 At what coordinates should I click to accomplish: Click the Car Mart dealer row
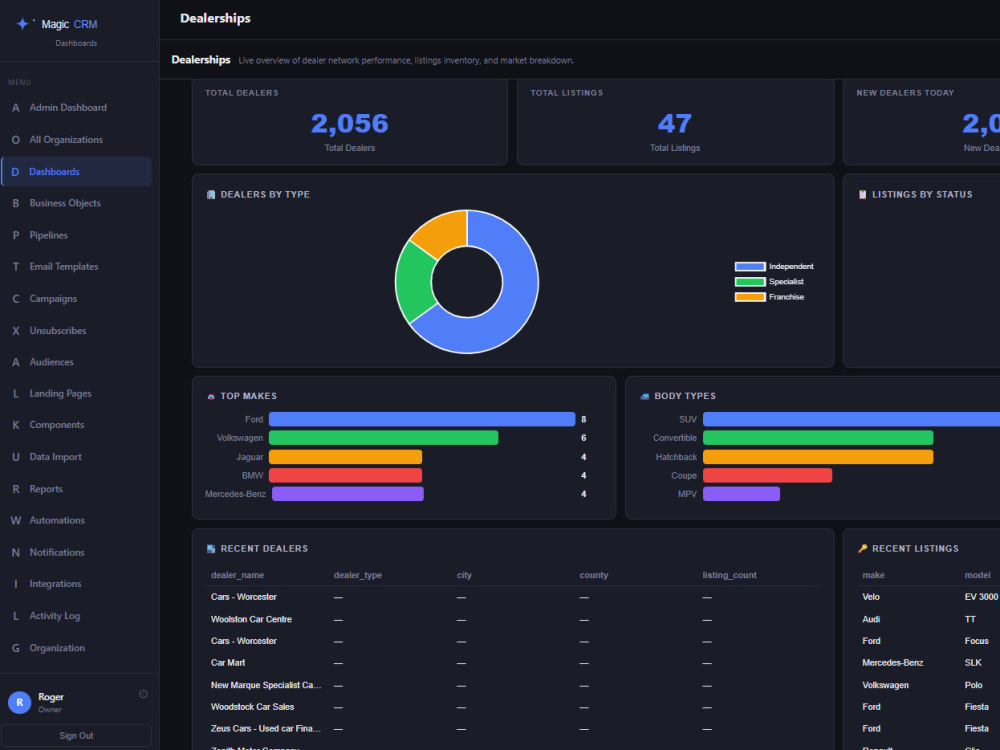513,663
